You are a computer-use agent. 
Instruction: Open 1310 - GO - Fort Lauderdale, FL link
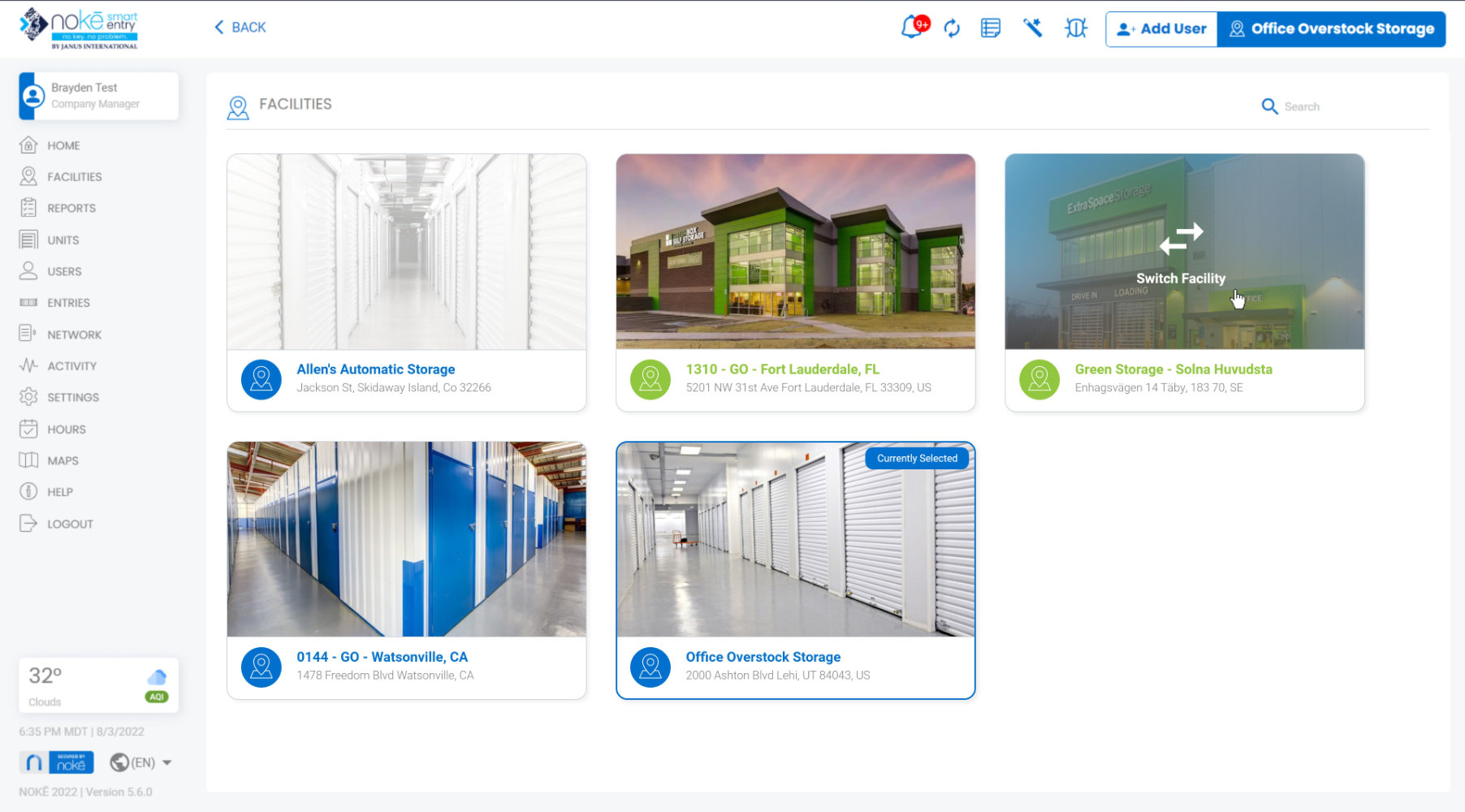coord(782,369)
